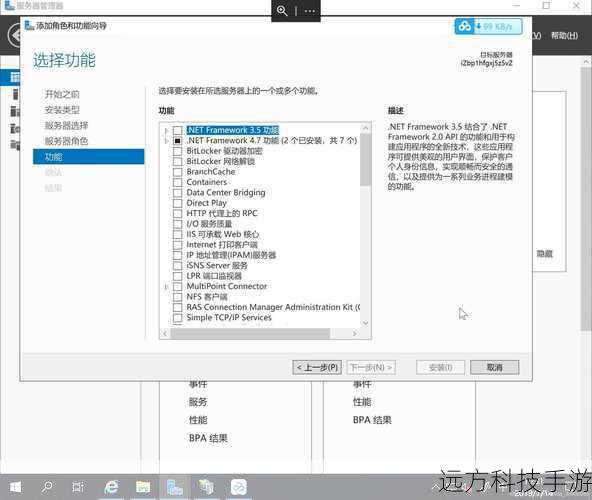This screenshot has height=500, width=592.
Task: Go to 开始之前 wizard step
Action: (62, 94)
